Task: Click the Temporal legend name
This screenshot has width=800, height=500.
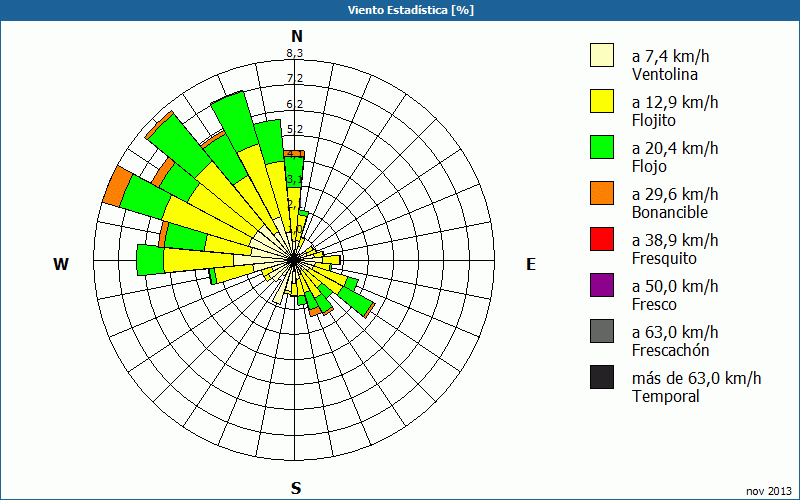Action: (x=665, y=396)
